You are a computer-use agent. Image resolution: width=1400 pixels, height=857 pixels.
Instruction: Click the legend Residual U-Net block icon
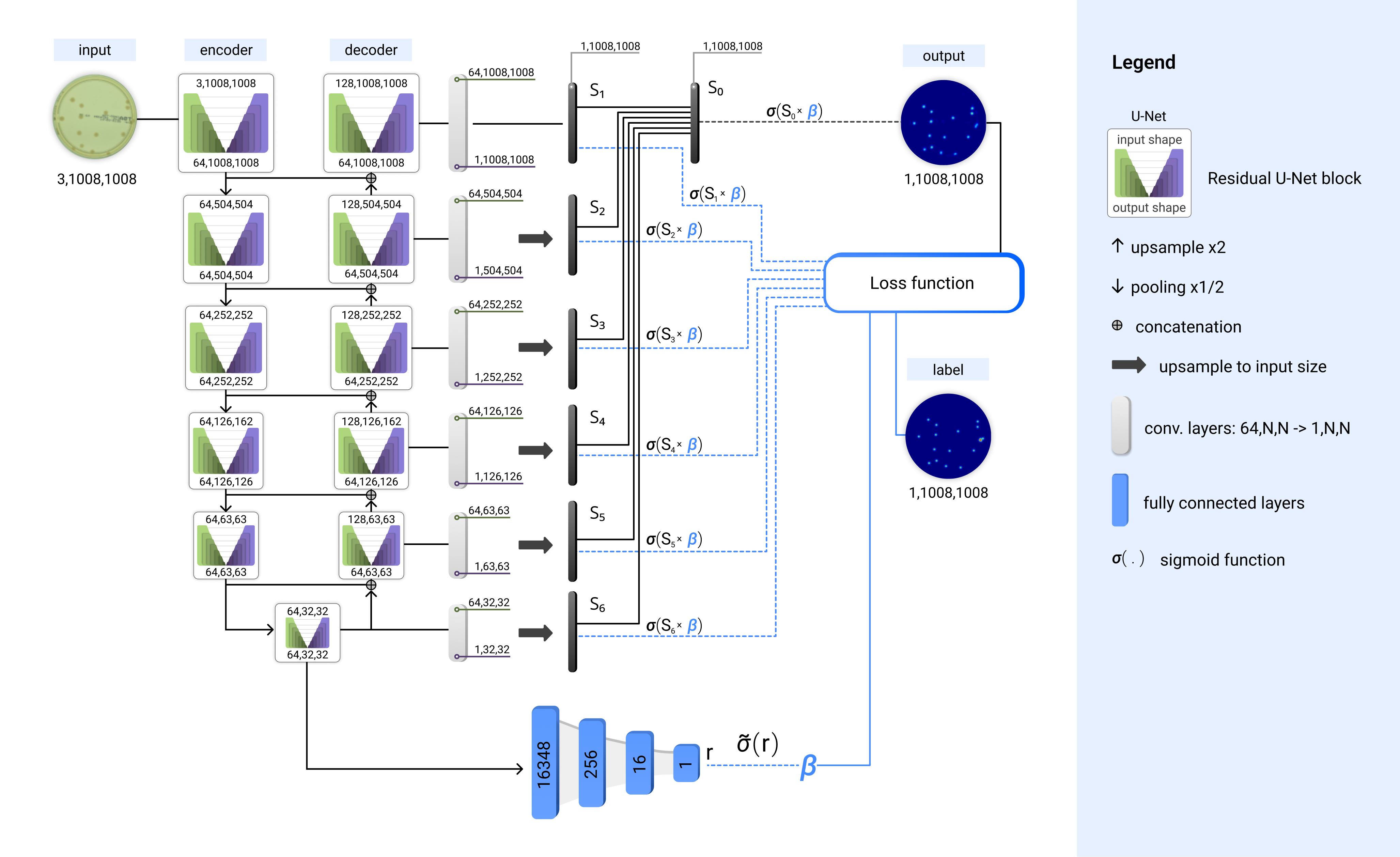tap(1149, 173)
